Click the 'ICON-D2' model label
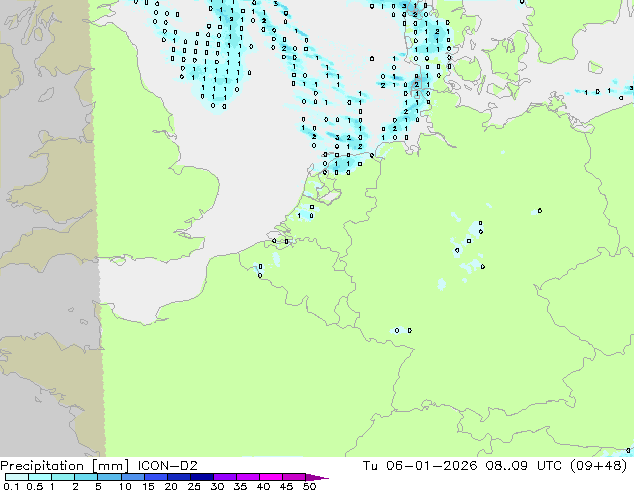The height and width of the screenshot is (490, 634). [167, 466]
